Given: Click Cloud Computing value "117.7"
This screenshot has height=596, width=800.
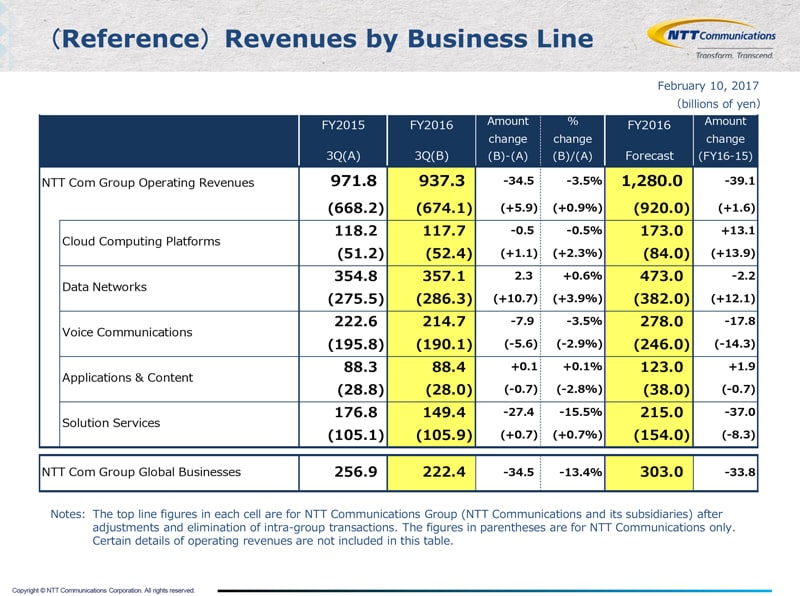Looking at the screenshot, I should [444, 231].
